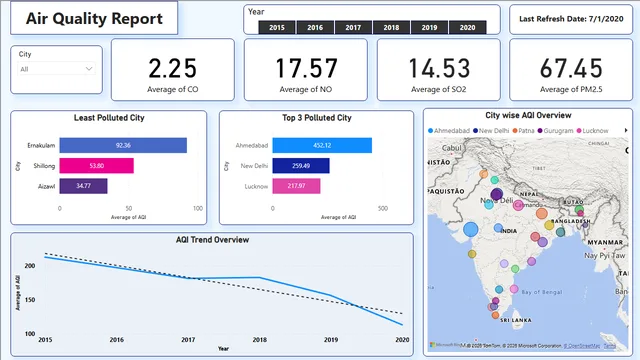Expand the map legend with the right arrow
Screen dimensions: 640x360
point(626,130)
